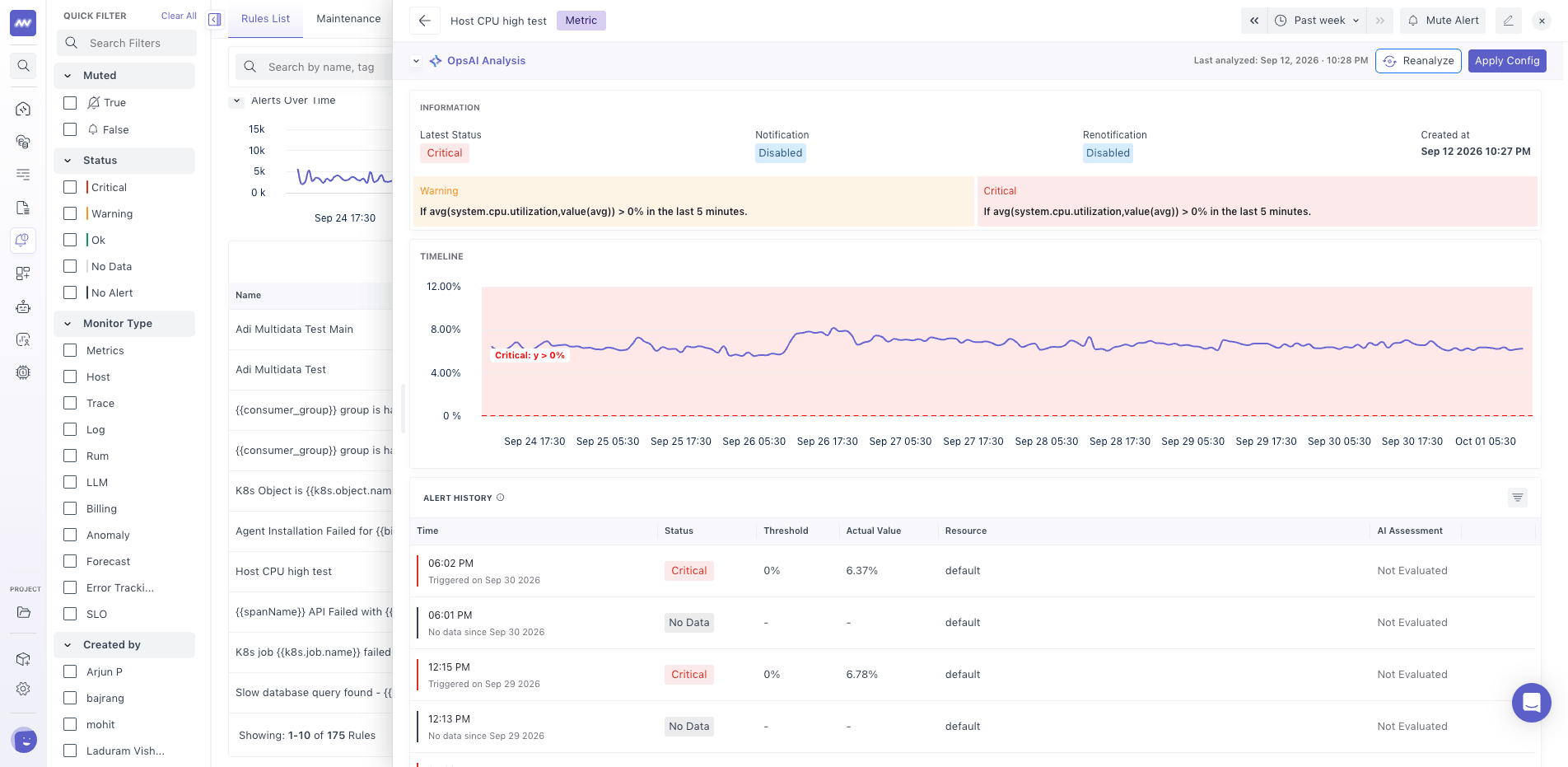1568x767 pixels.
Task: Click the Mute Alert button
Action: pos(1443,21)
